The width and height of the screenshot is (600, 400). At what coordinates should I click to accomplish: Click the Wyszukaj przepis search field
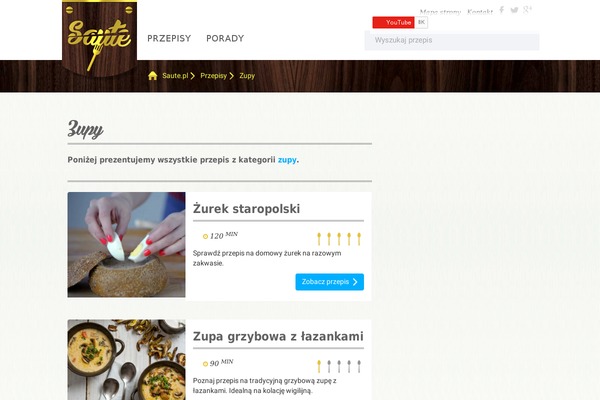(x=452, y=41)
